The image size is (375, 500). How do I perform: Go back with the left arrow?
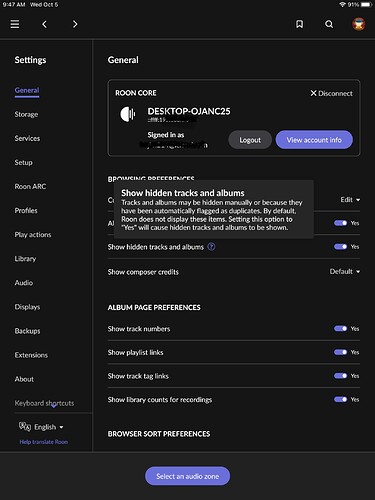pos(44,24)
